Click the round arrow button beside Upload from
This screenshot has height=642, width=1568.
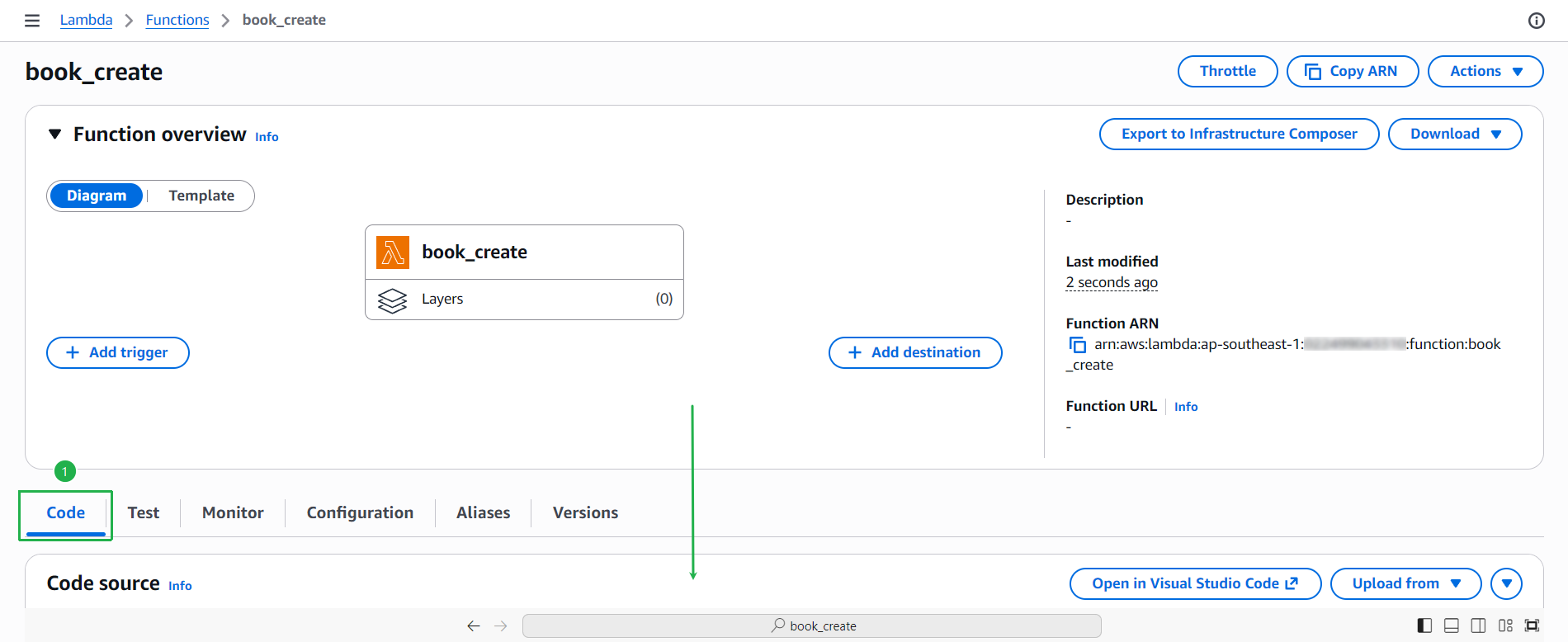click(1507, 583)
